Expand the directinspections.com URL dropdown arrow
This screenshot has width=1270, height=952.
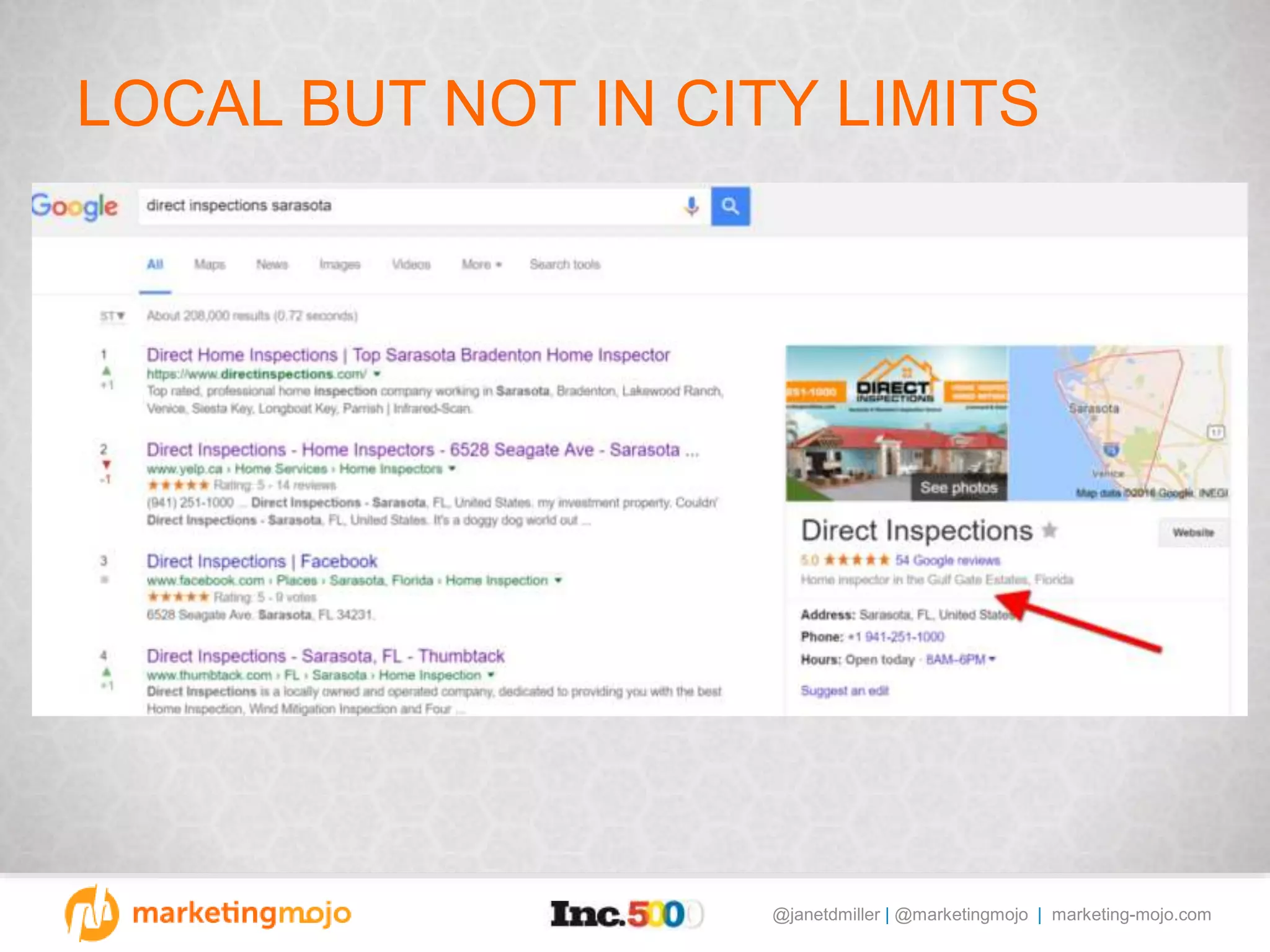point(377,374)
